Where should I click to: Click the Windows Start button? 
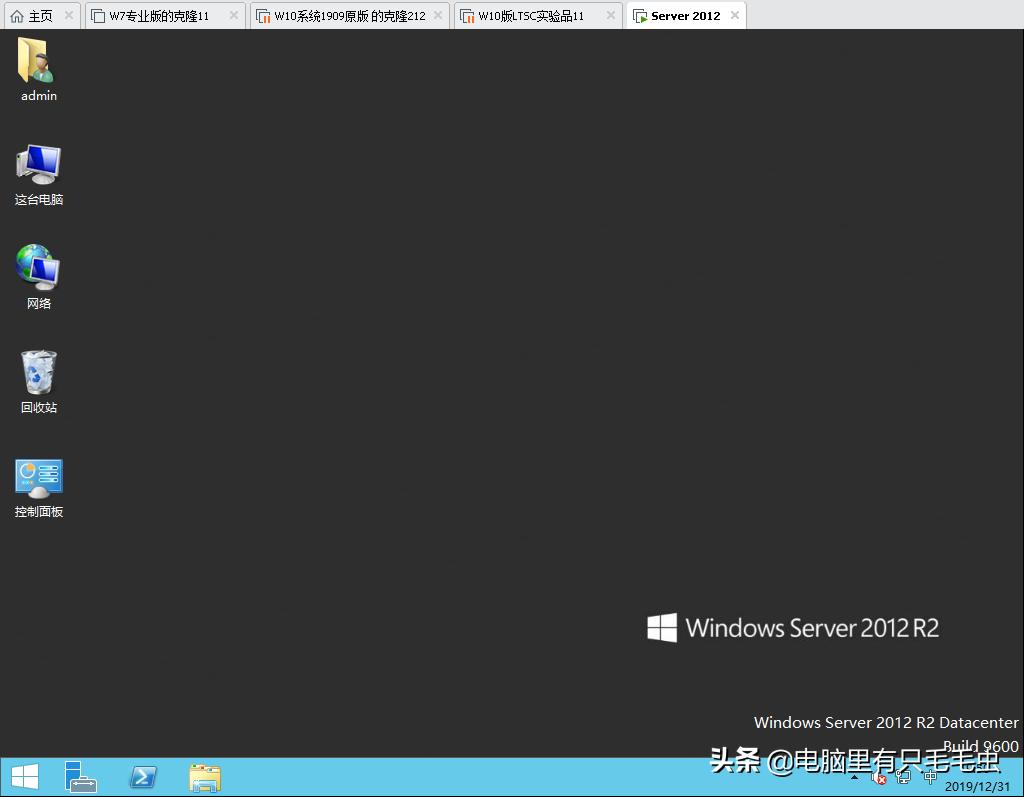point(24,776)
